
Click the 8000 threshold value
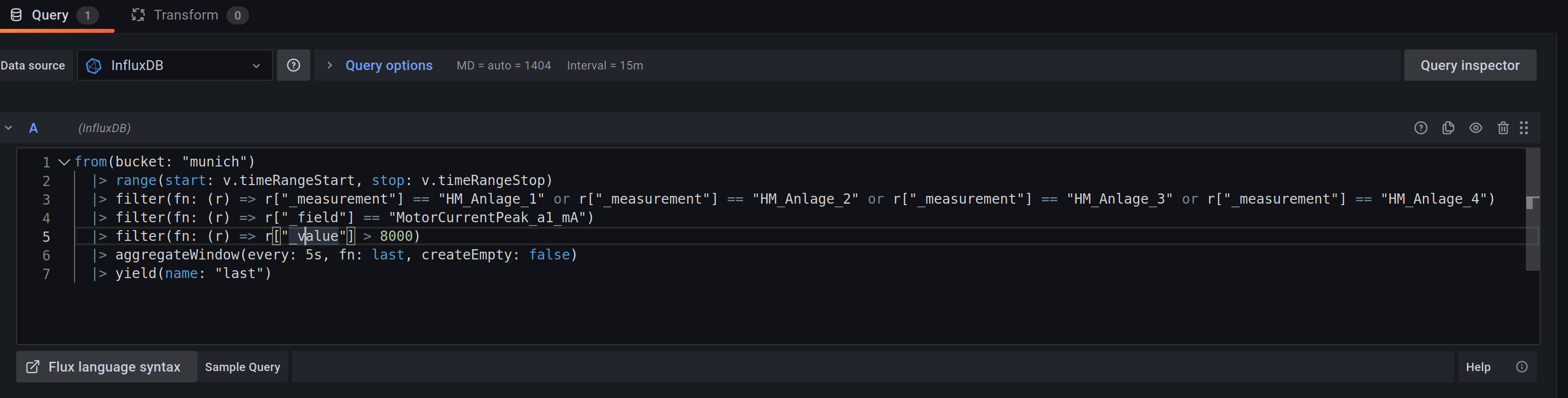(396, 236)
